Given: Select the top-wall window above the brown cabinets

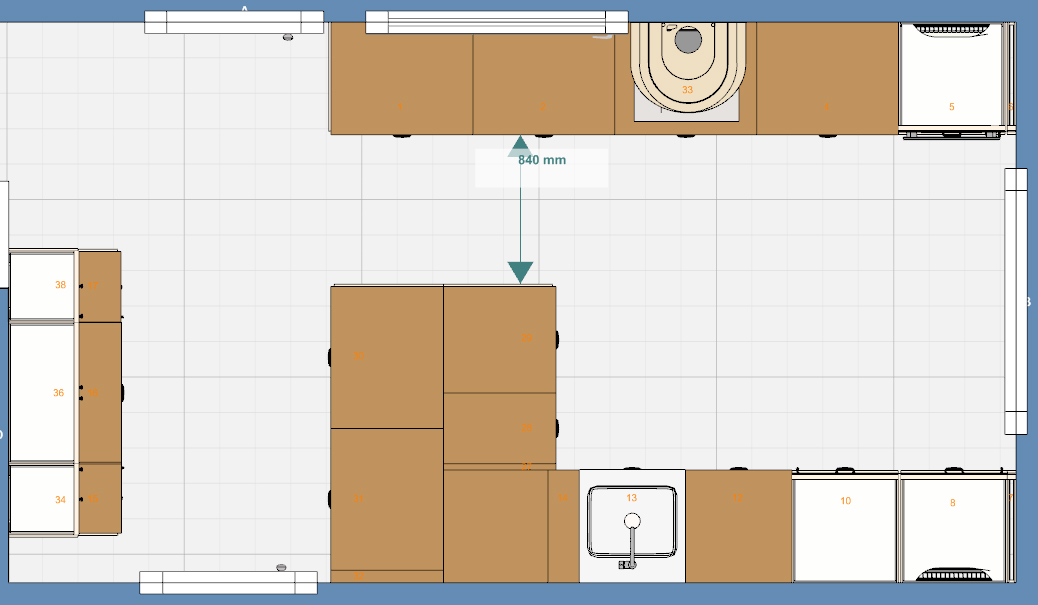Looking at the screenshot, I should tap(496, 22).
